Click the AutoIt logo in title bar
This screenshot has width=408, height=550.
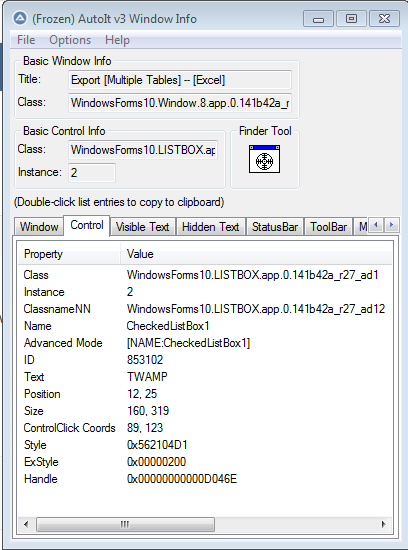pyautogui.click(x=20, y=18)
